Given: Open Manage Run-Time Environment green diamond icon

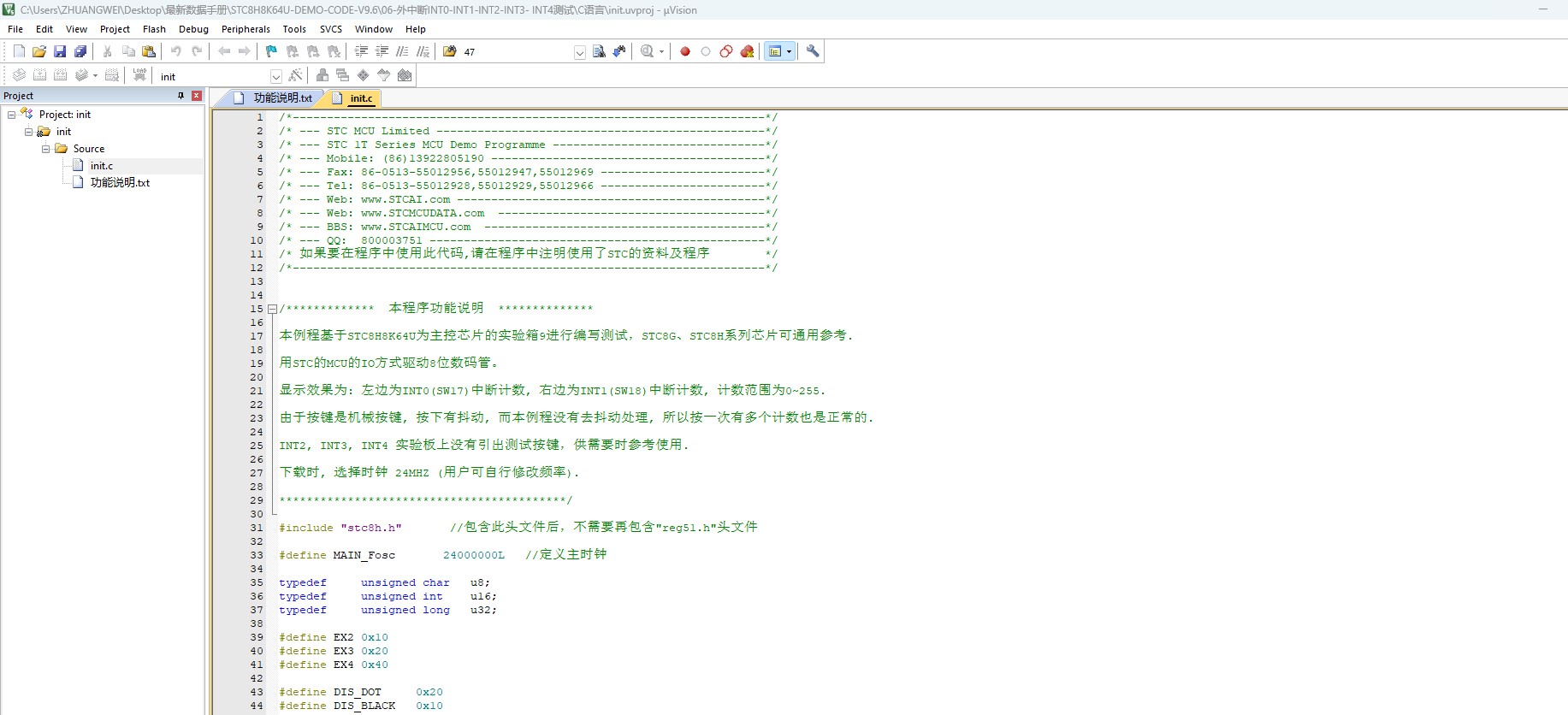Looking at the screenshot, I should [x=363, y=76].
